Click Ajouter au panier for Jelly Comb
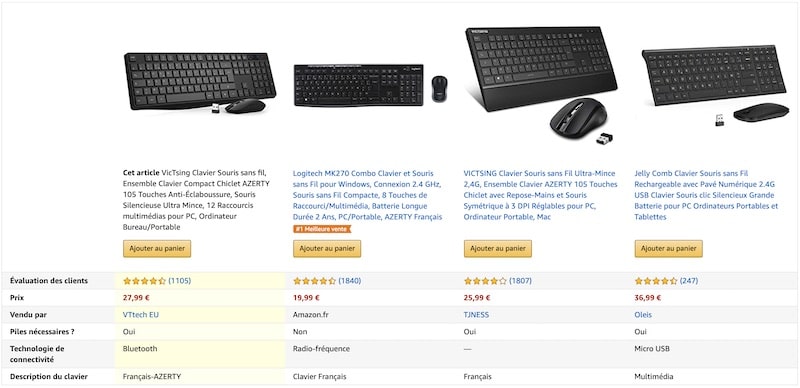Image resolution: width=800 pixels, height=388 pixels. tap(668, 249)
